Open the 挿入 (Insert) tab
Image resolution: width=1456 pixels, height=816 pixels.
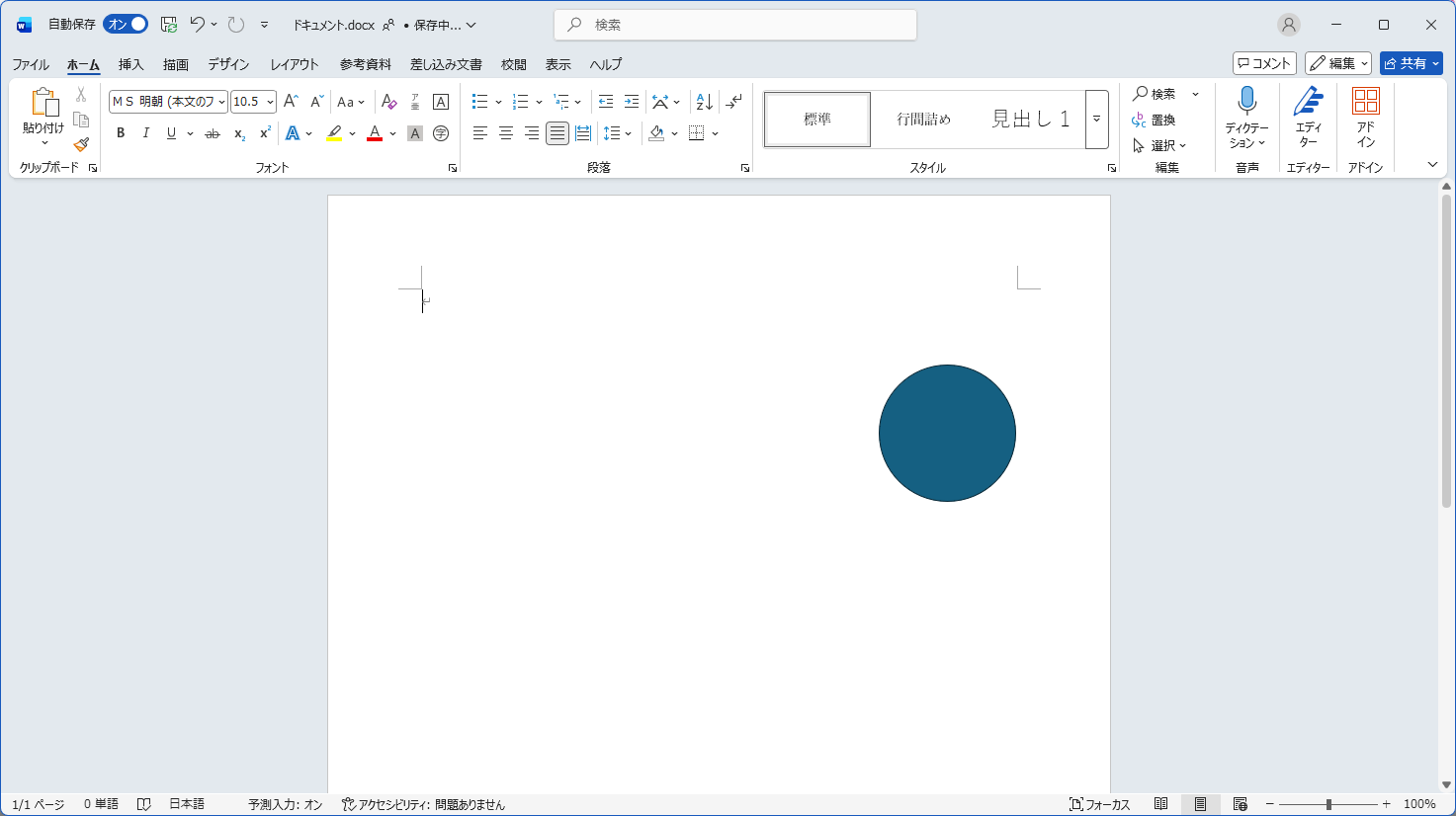[130, 64]
